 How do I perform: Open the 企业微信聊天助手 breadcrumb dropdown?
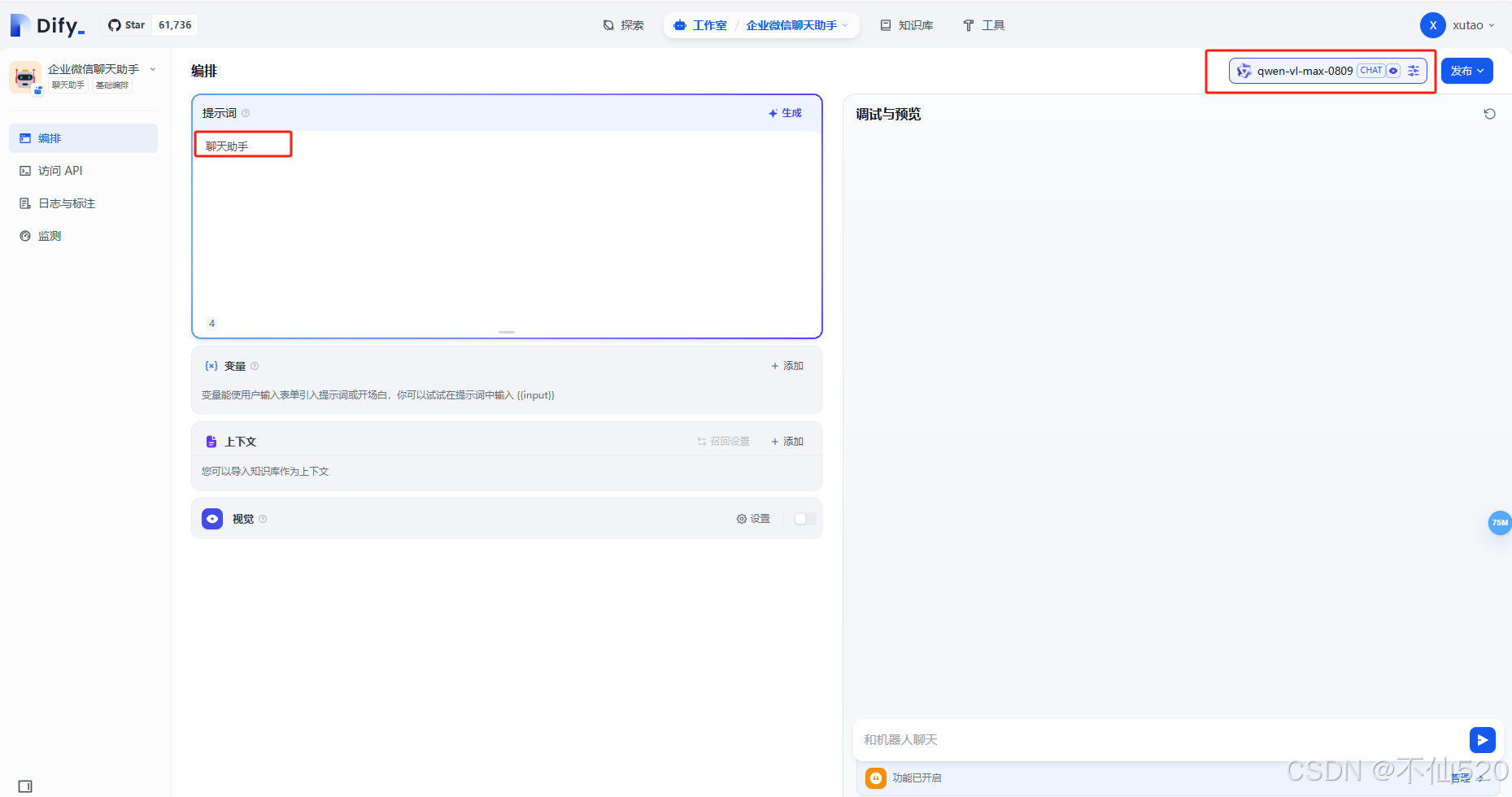click(x=846, y=25)
